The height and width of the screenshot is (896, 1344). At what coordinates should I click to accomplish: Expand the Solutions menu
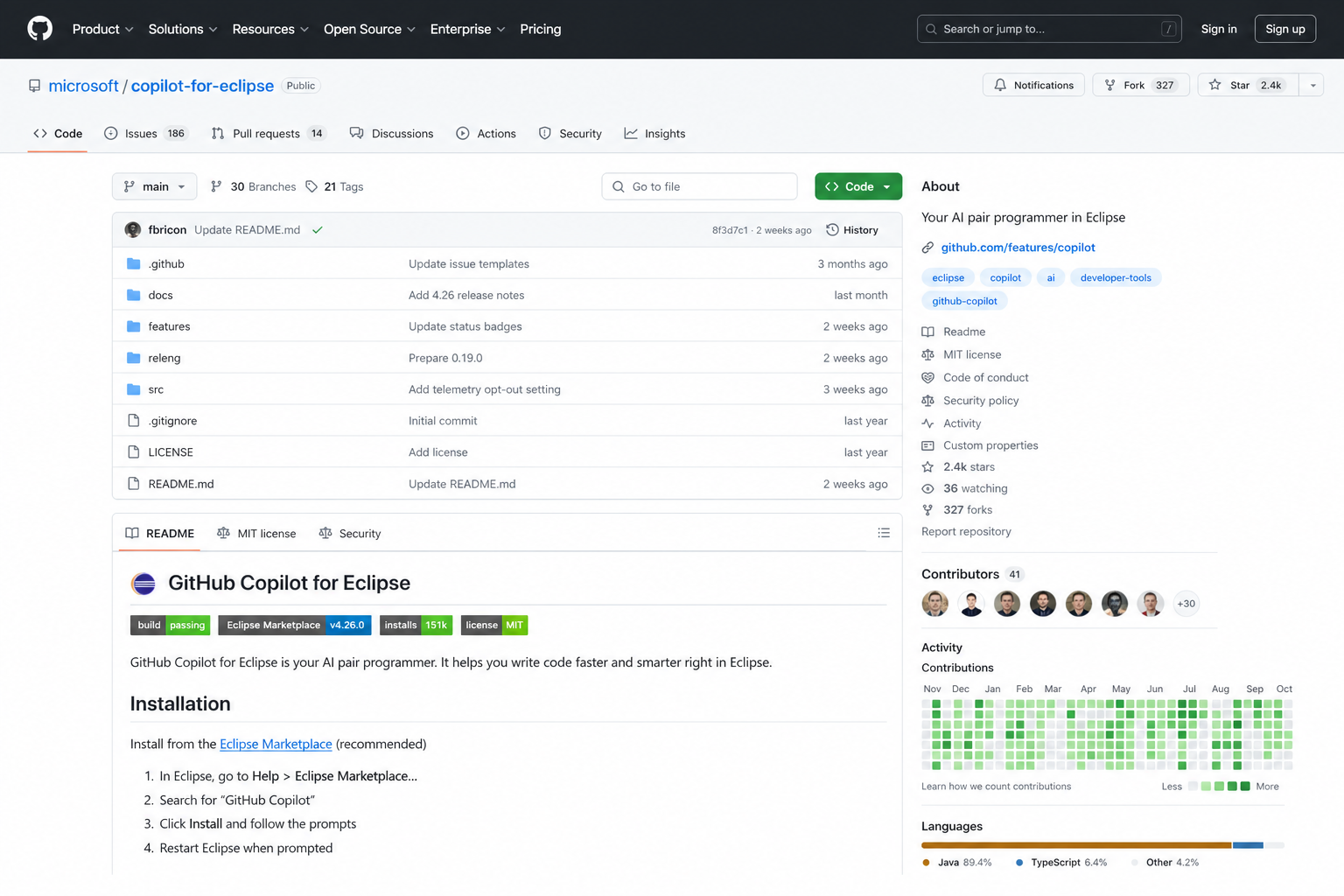(183, 29)
